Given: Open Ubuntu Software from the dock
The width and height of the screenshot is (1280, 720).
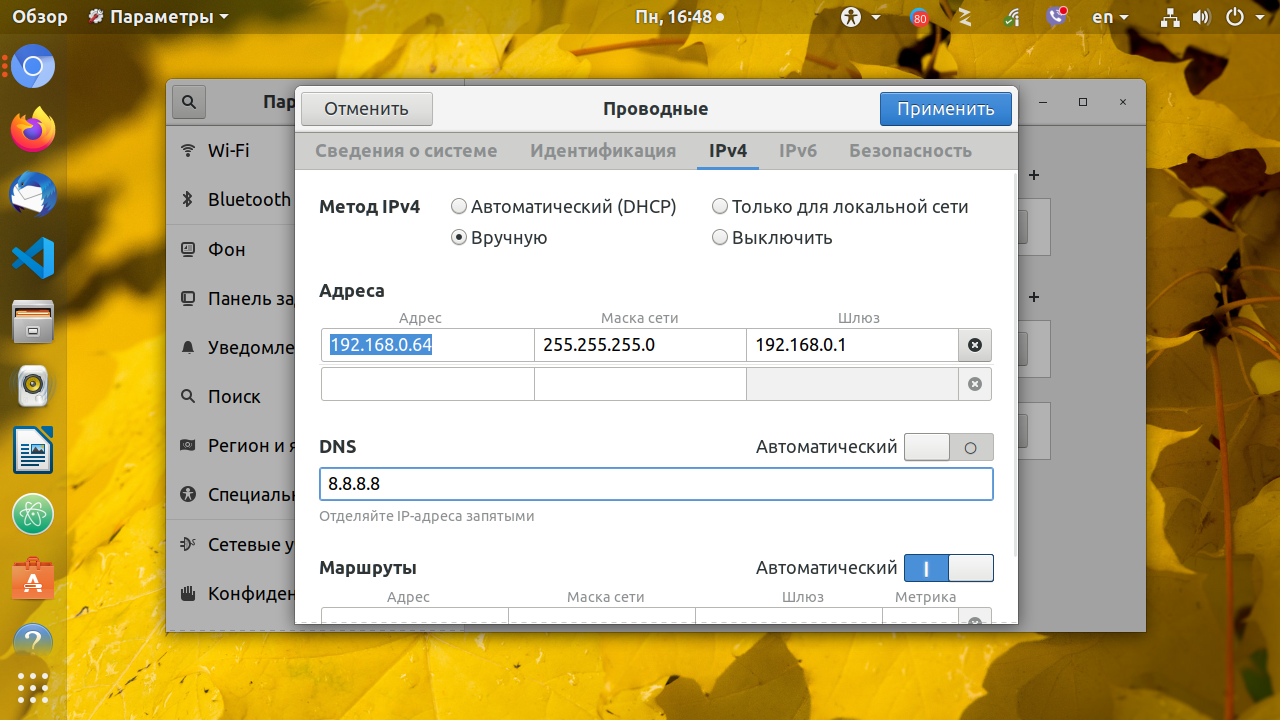Looking at the screenshot, I should tap(33, 578).
